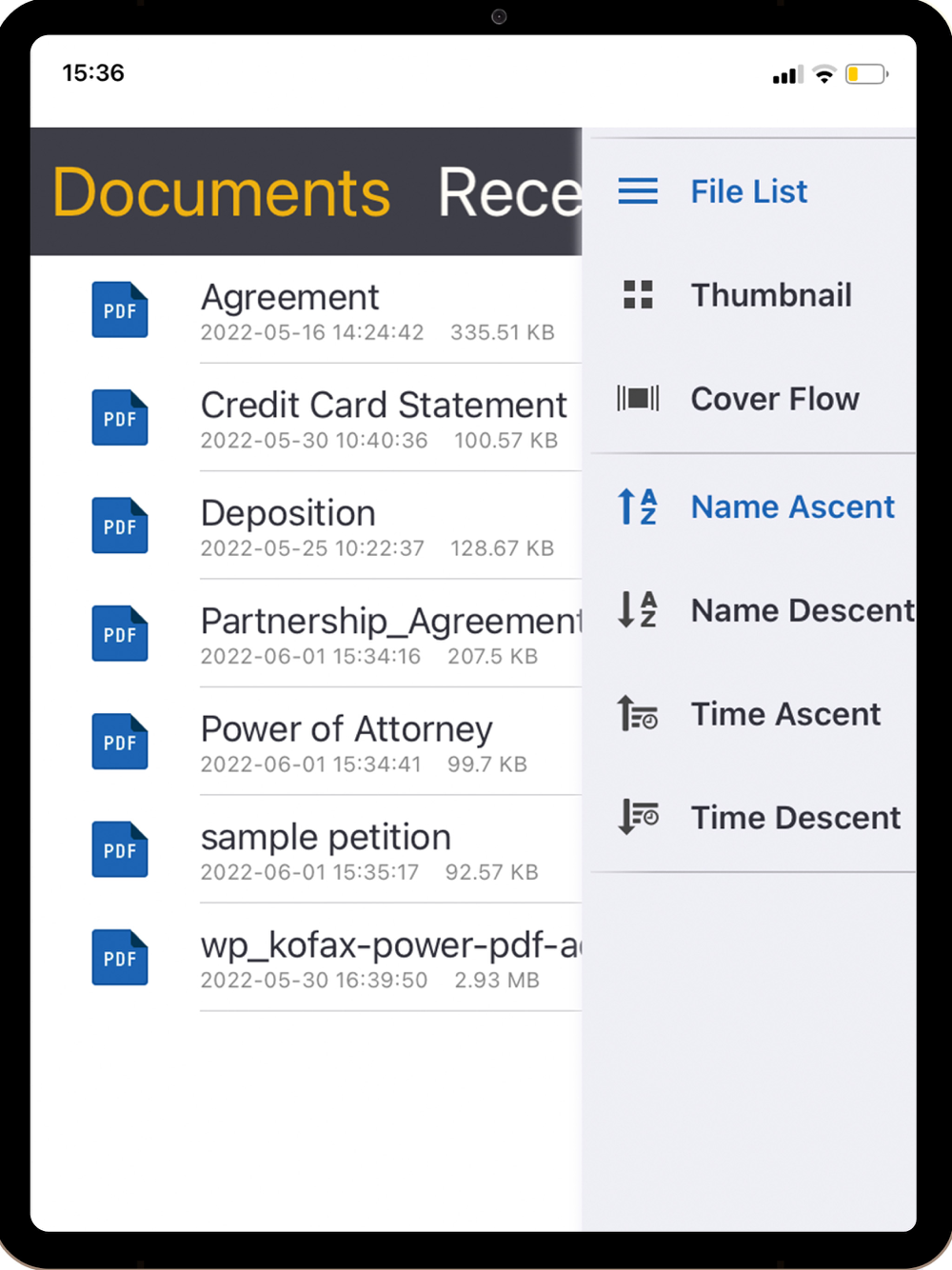Tap the PDF icon for Power of Attorney
Viewport: 952px width, 1270px height.
pyautogui.click(x=120, y=742)
